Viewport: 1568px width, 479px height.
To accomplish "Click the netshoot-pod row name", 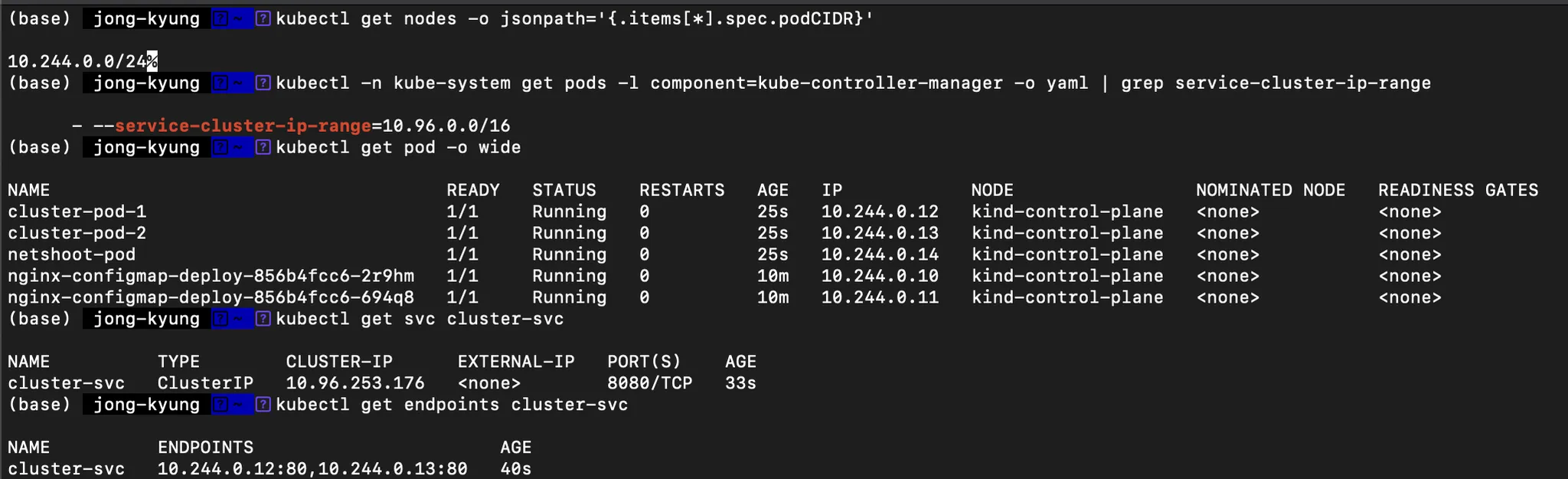I will tap(71, 254).
